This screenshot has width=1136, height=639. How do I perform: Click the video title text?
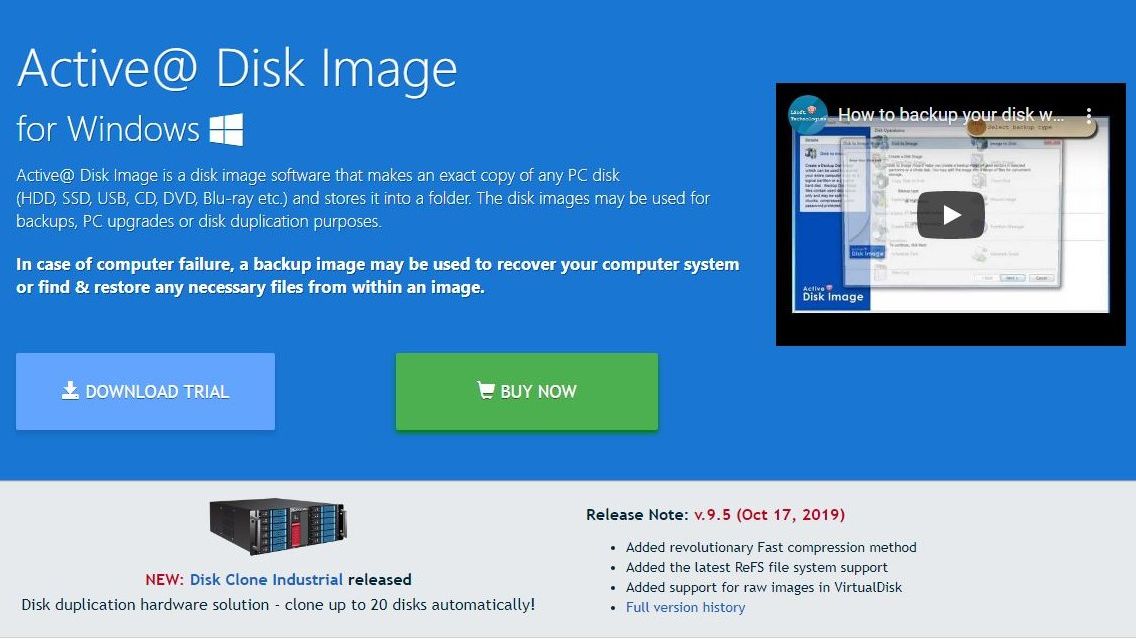coord(951,114)
